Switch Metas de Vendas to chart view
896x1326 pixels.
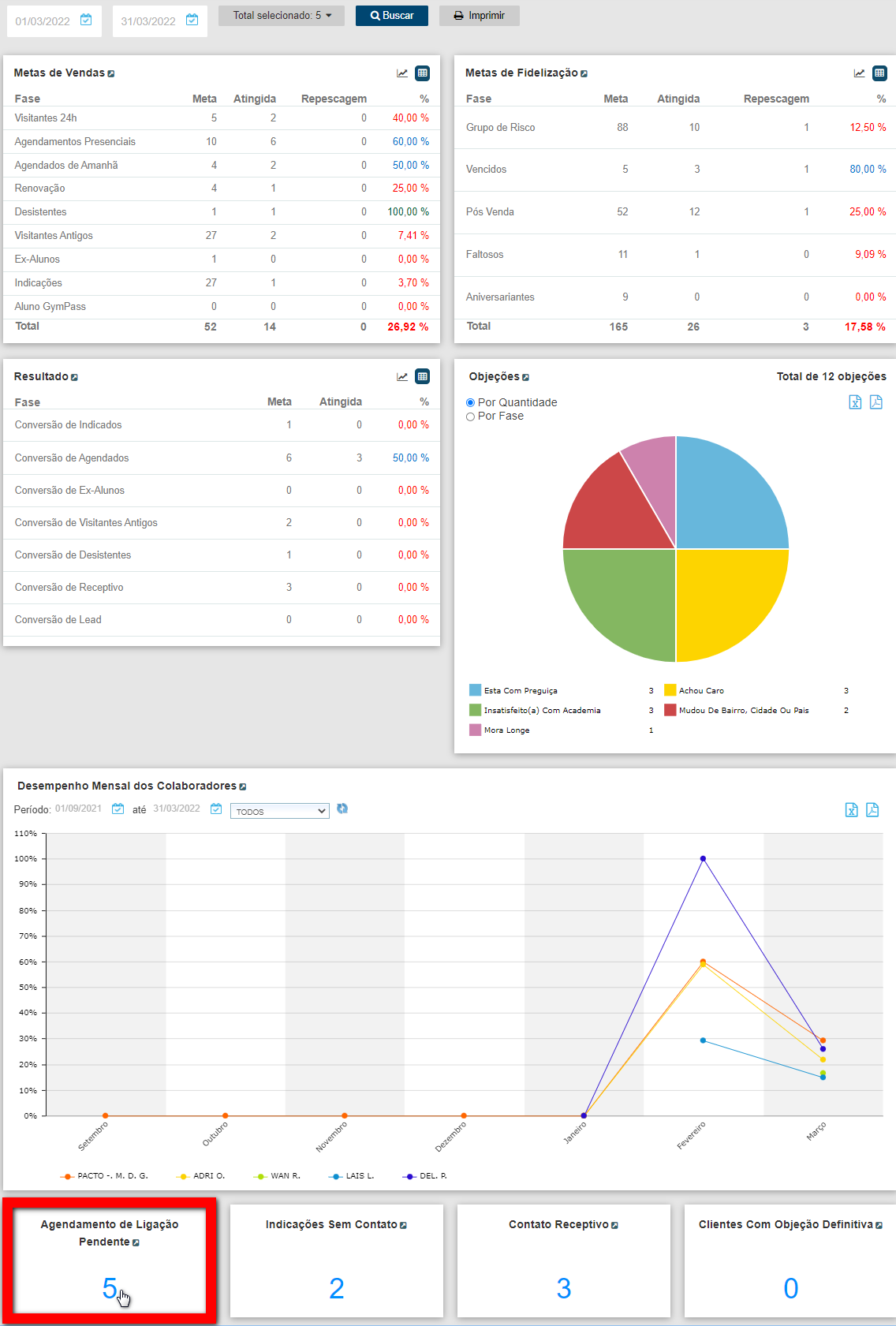[x=402, y=73]
